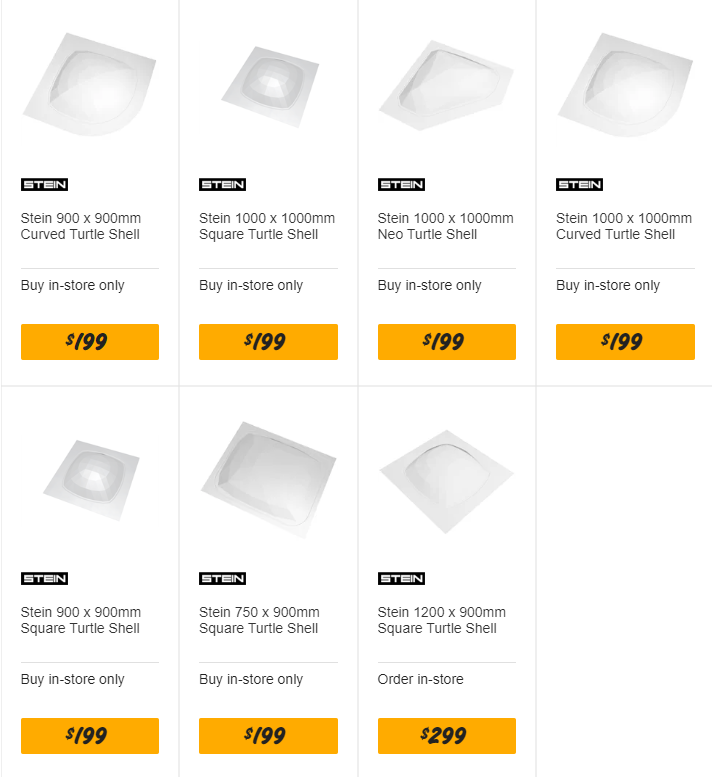Open the Stein 750 x 900mm Square Turtle Shell image
Viewport: 712px width, 777px height.
point(268,480)
